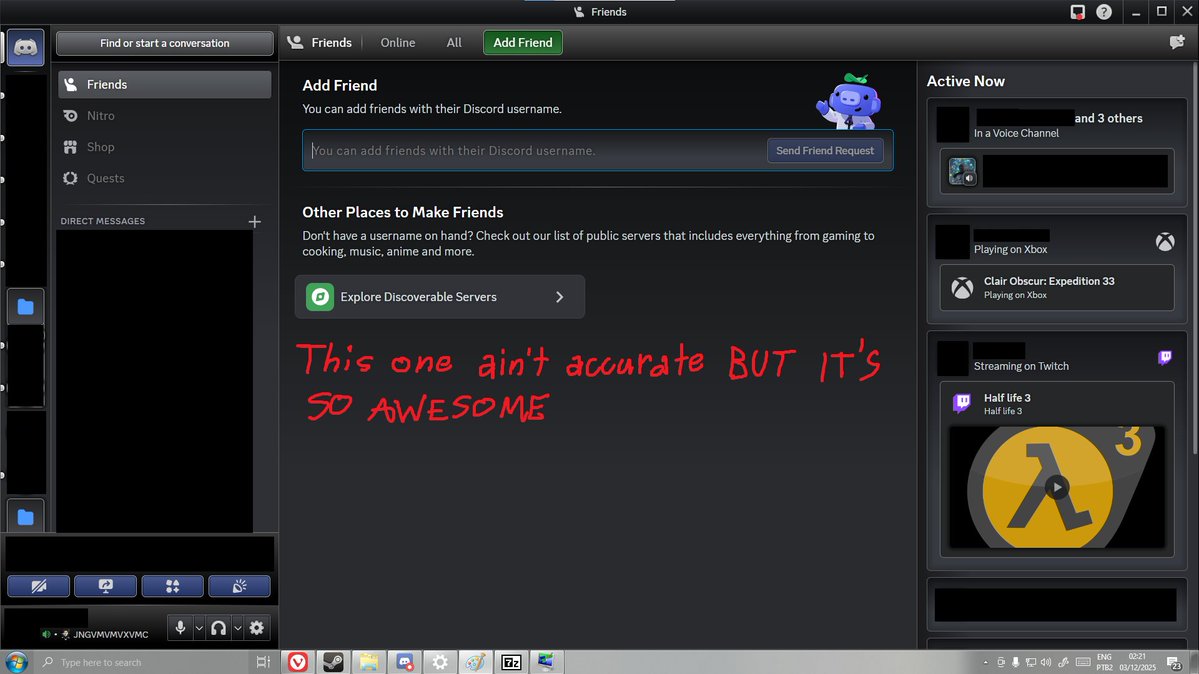The width and height of the screenshot is (1199, 674).
Task: Deafen using the headphones icon
Action: coord(219,628)
